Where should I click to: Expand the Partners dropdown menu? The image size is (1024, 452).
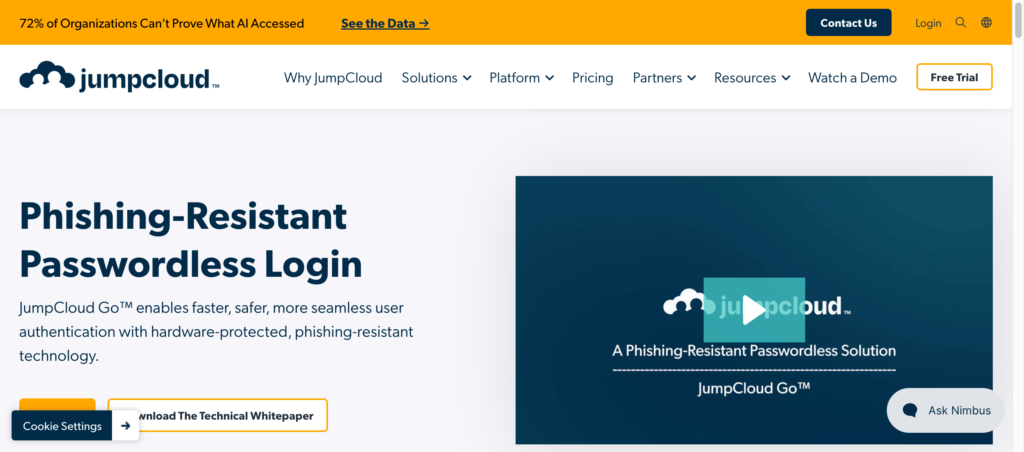click(664, 78)
